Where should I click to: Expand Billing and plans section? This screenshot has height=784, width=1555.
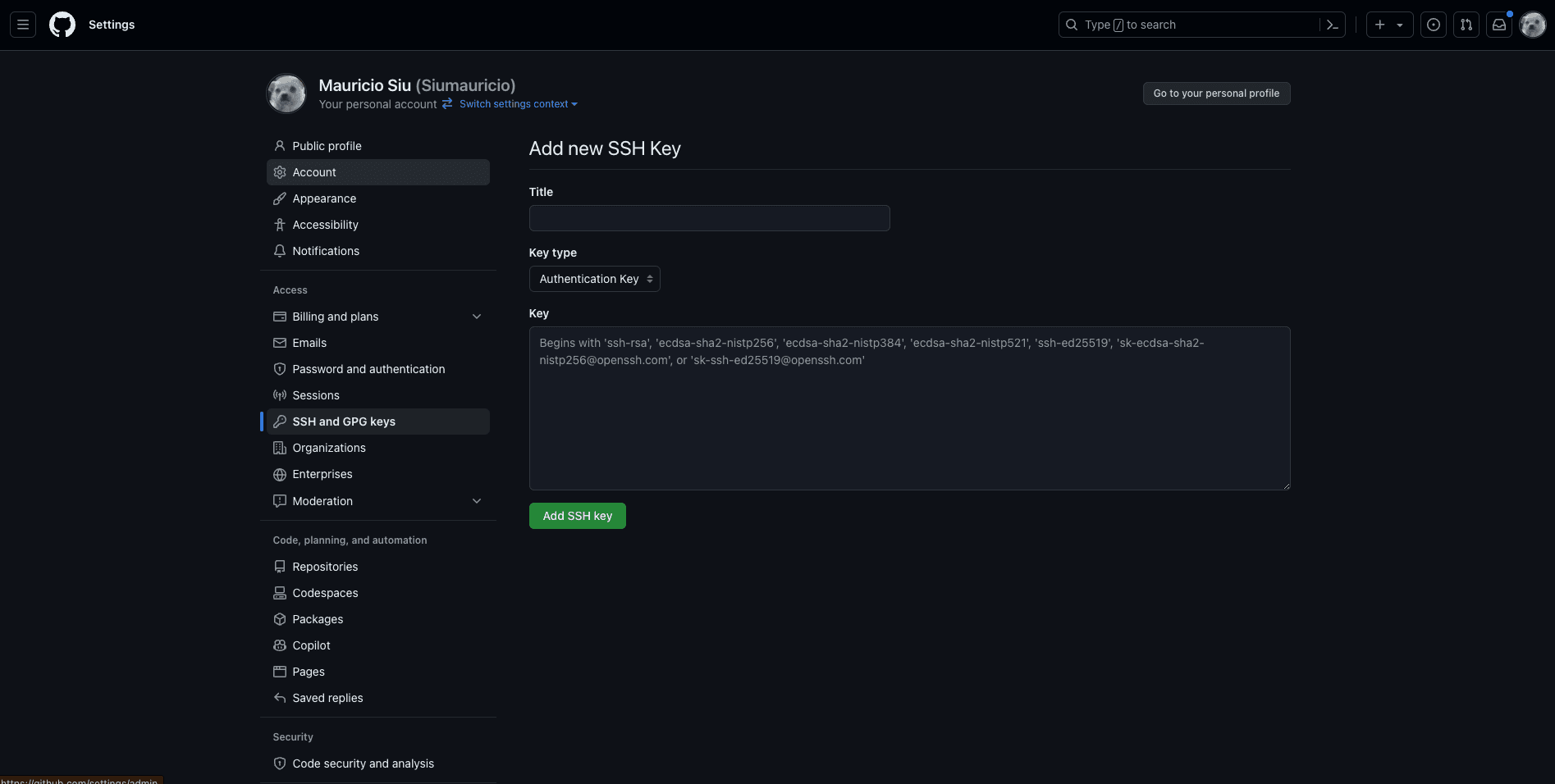[x=477, y=317]
